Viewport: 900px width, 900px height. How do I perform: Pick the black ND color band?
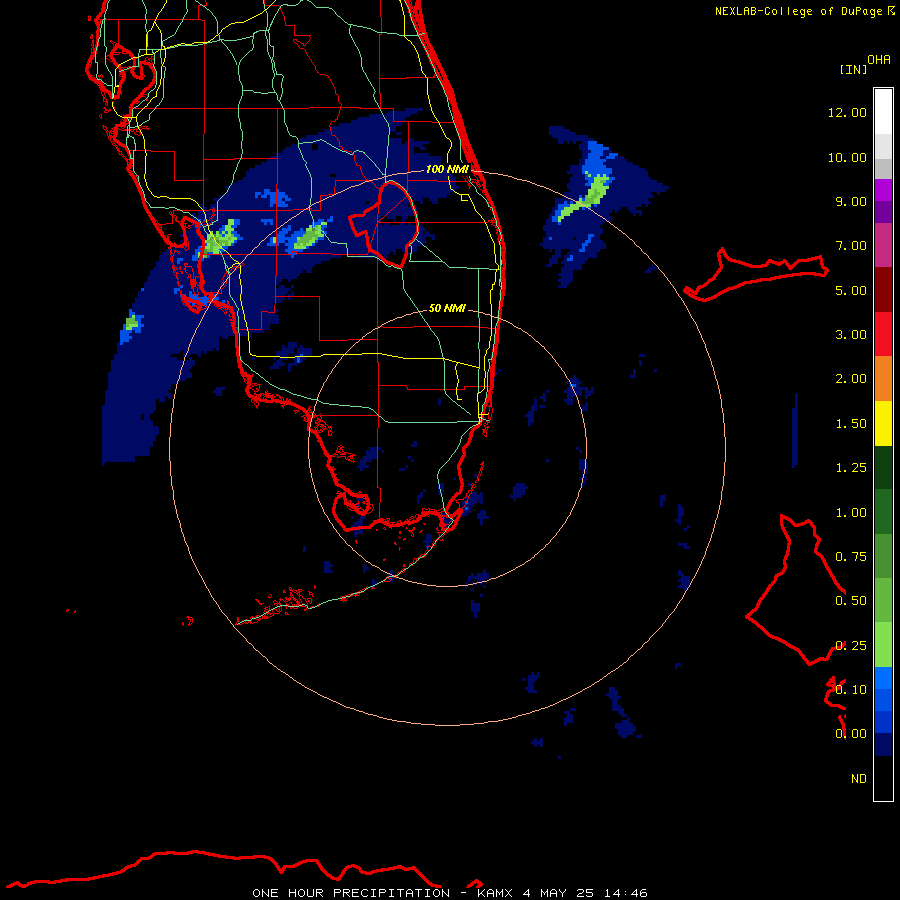(x=883, y=778)
